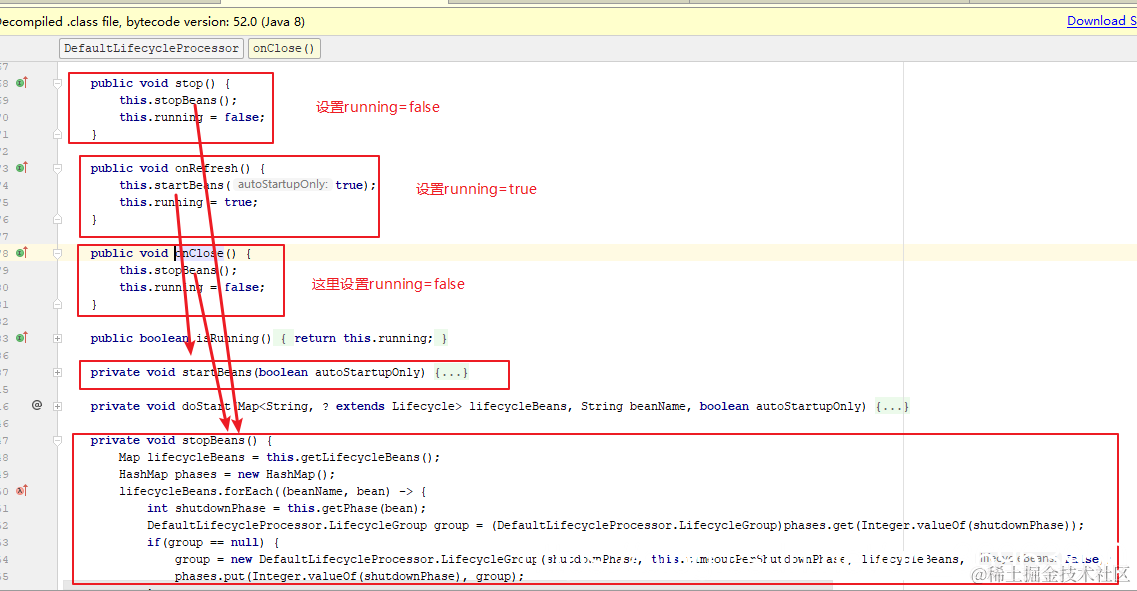Click implements gutter icon beside stop()
This screenshot has height=591, width=1137.
22,83
